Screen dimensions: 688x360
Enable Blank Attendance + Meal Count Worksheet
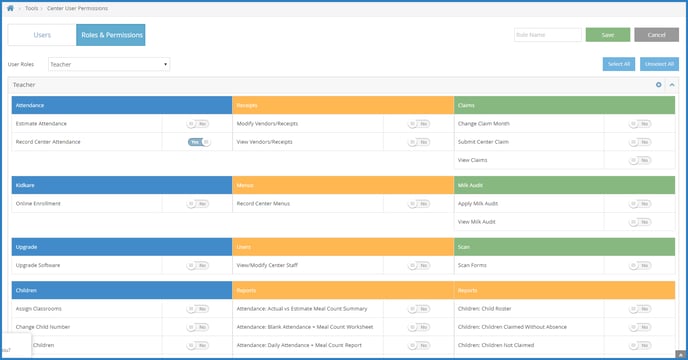419,327
